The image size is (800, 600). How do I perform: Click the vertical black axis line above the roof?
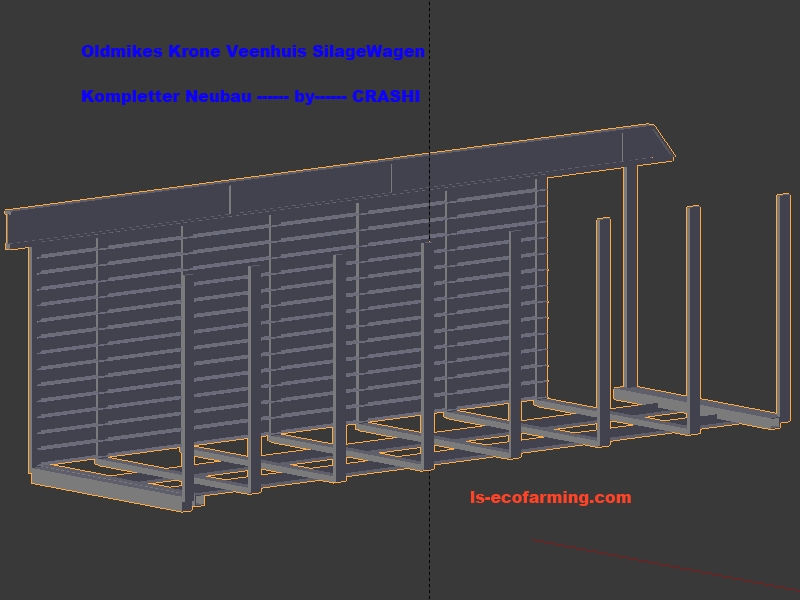click(x=430, y=70)
